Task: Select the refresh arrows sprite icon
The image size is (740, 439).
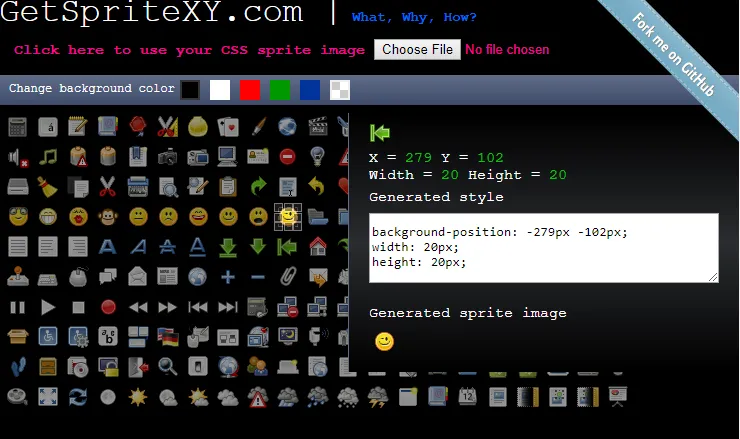Action: 78,397
